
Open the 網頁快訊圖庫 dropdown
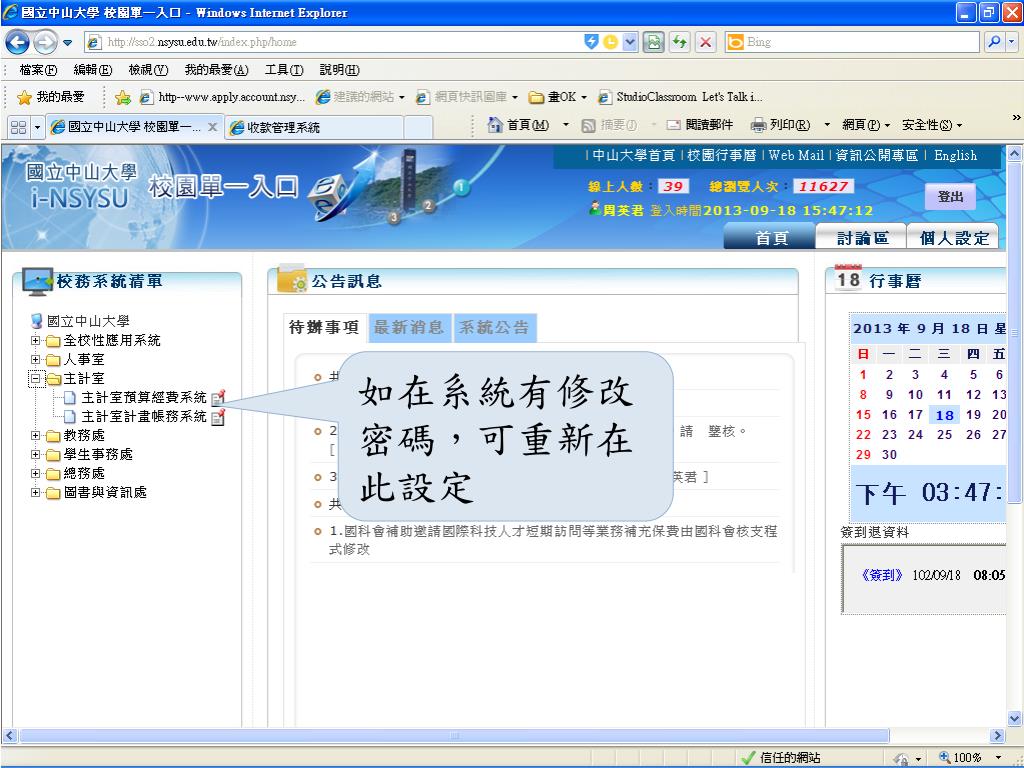(x=467, y=97)
